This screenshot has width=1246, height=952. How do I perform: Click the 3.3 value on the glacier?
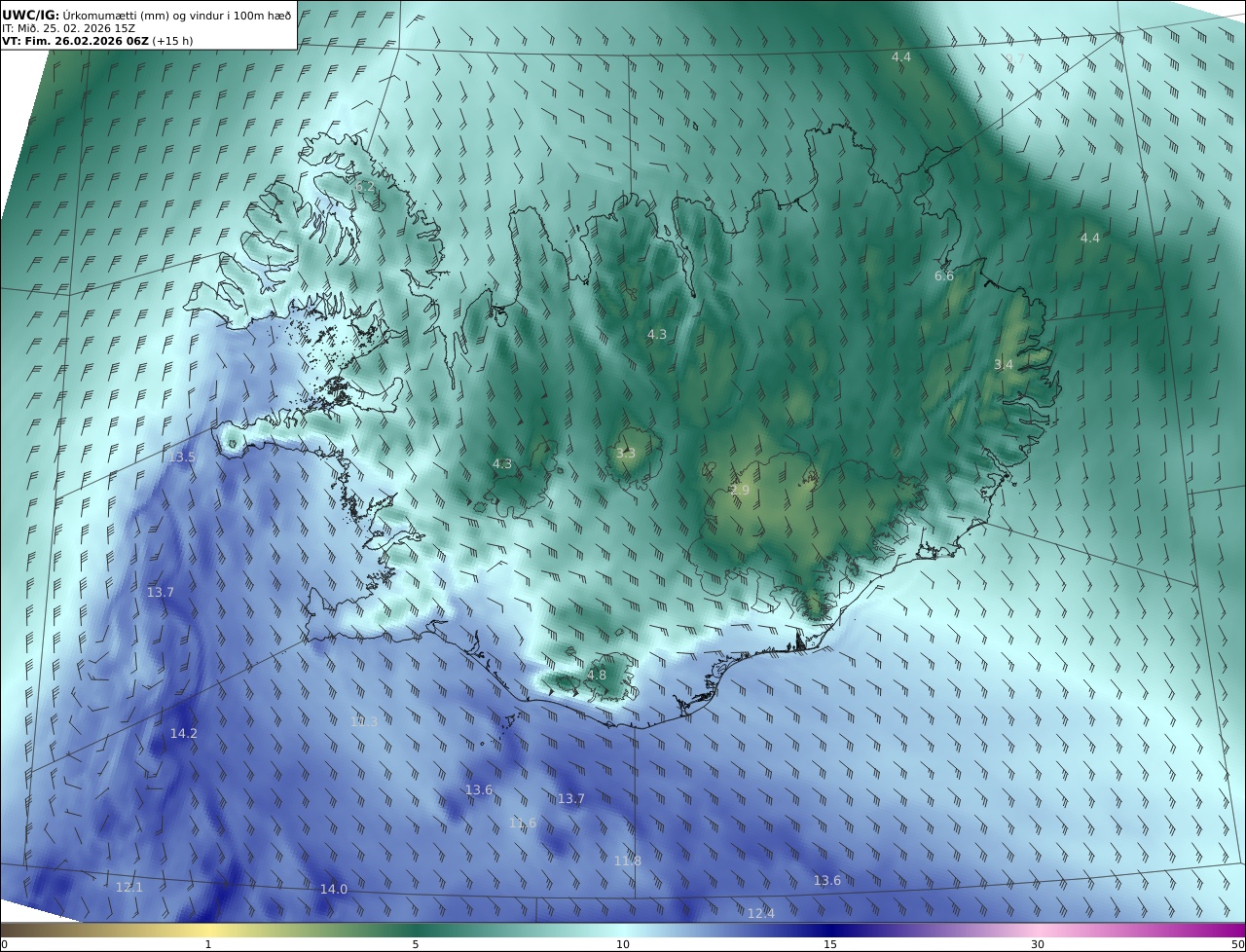point(626,454)
